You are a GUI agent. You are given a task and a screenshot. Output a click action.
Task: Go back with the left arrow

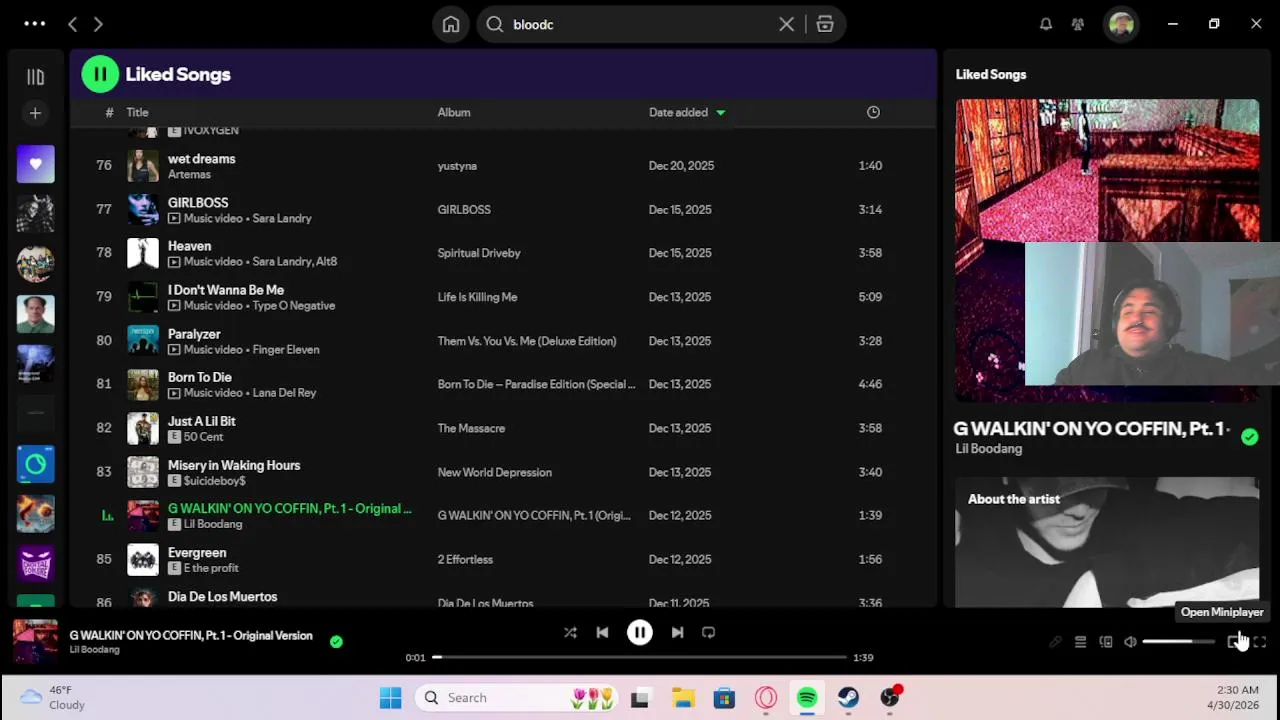pos(72,24)
